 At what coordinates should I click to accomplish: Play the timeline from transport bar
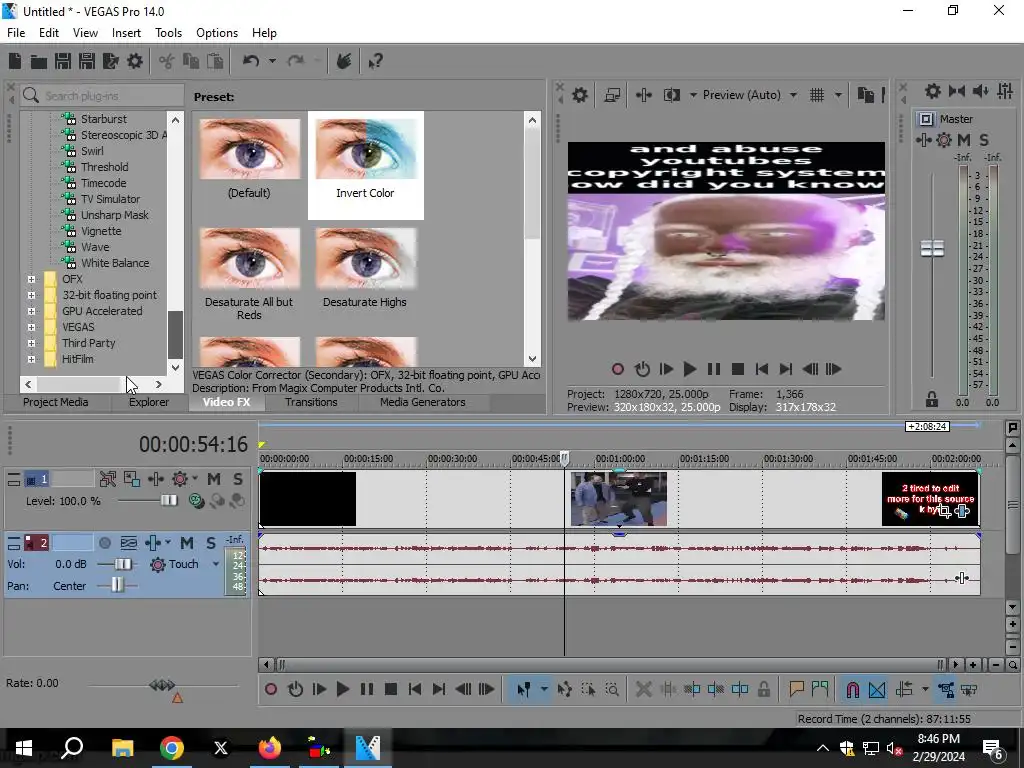point(342,690)
